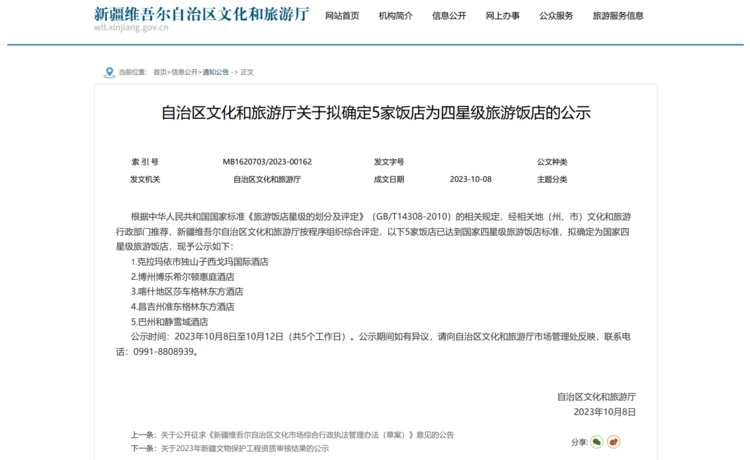Viewport: 750px width, 460px height.
Task: Click 首页 in the breadcrumb trail
Action: point(159,72)
